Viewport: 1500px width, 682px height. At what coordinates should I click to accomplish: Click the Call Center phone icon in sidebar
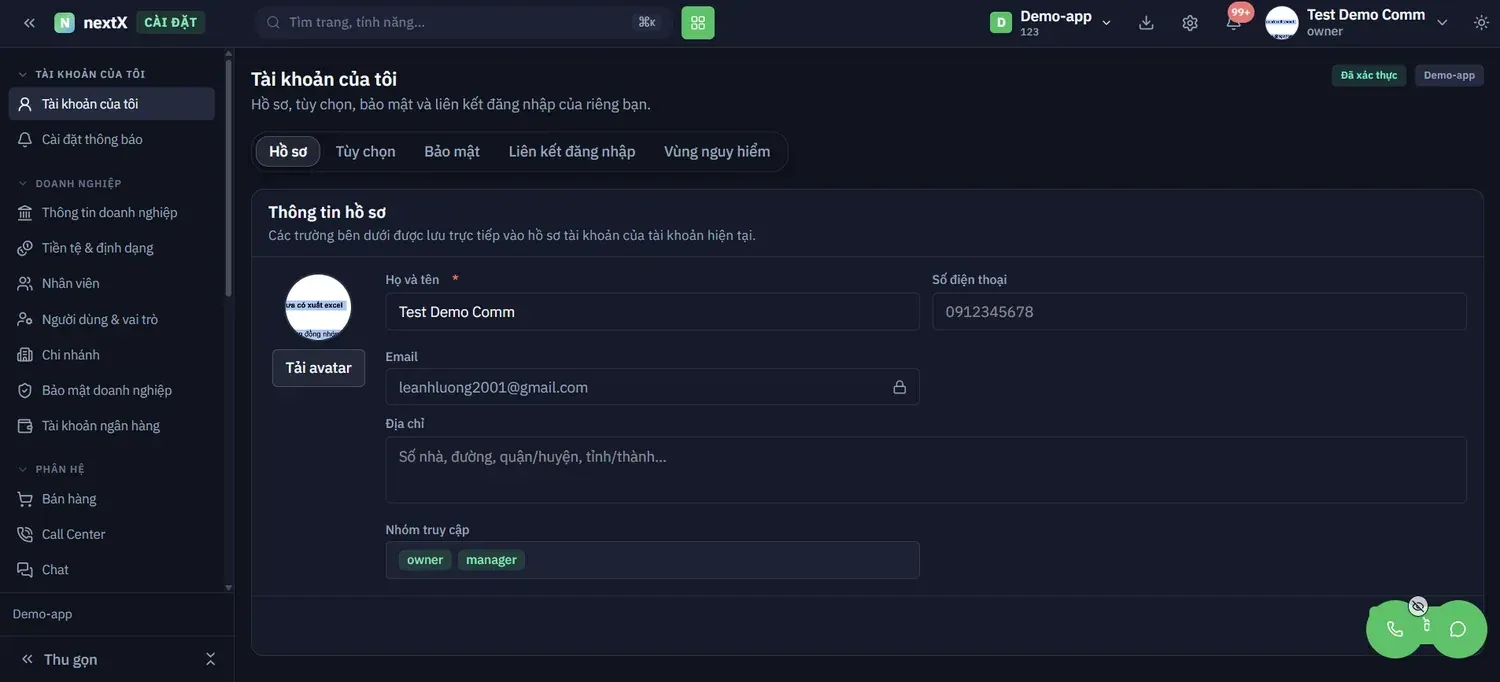pos(25,534)
